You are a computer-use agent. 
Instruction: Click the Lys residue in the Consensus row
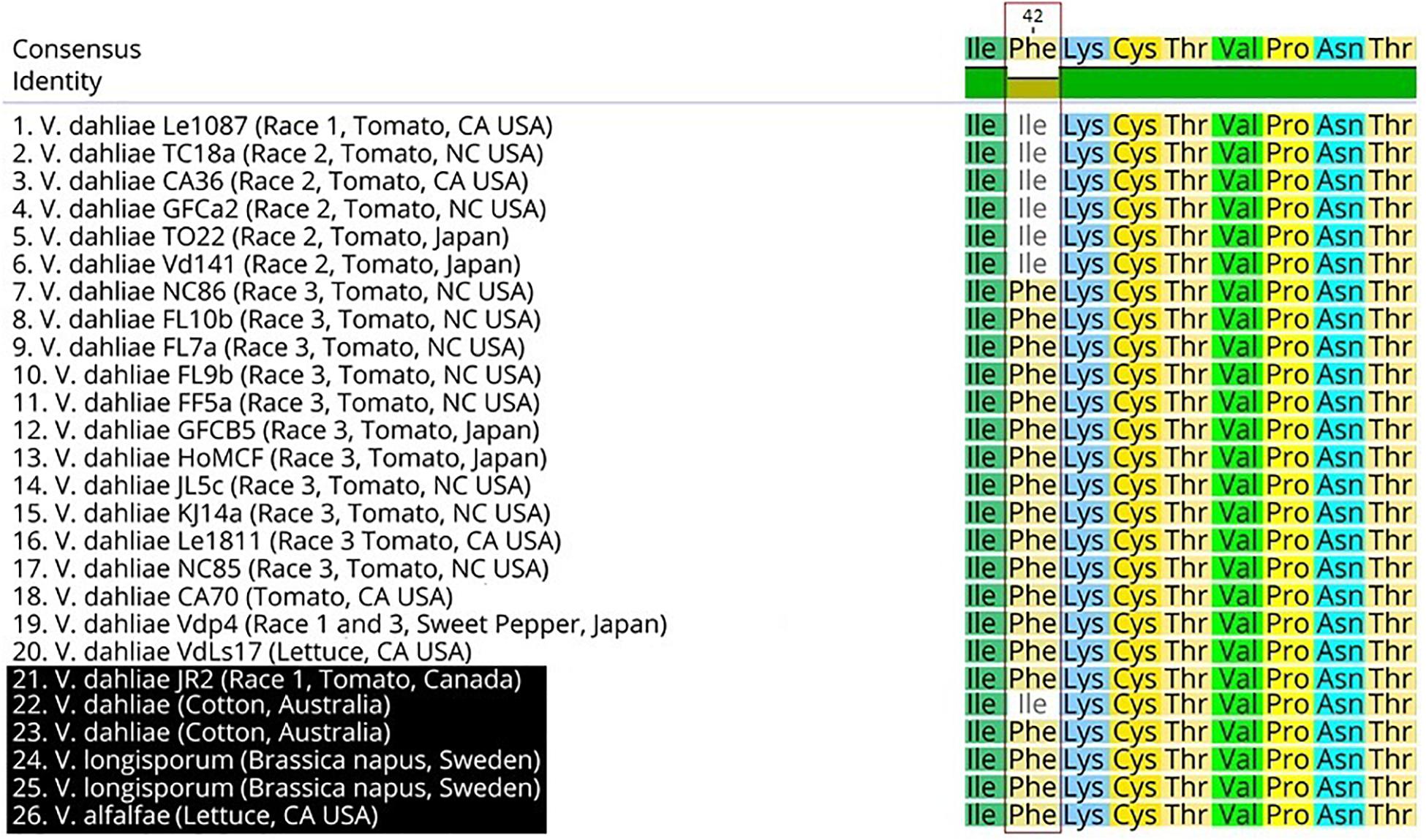tap(1084, 49)
